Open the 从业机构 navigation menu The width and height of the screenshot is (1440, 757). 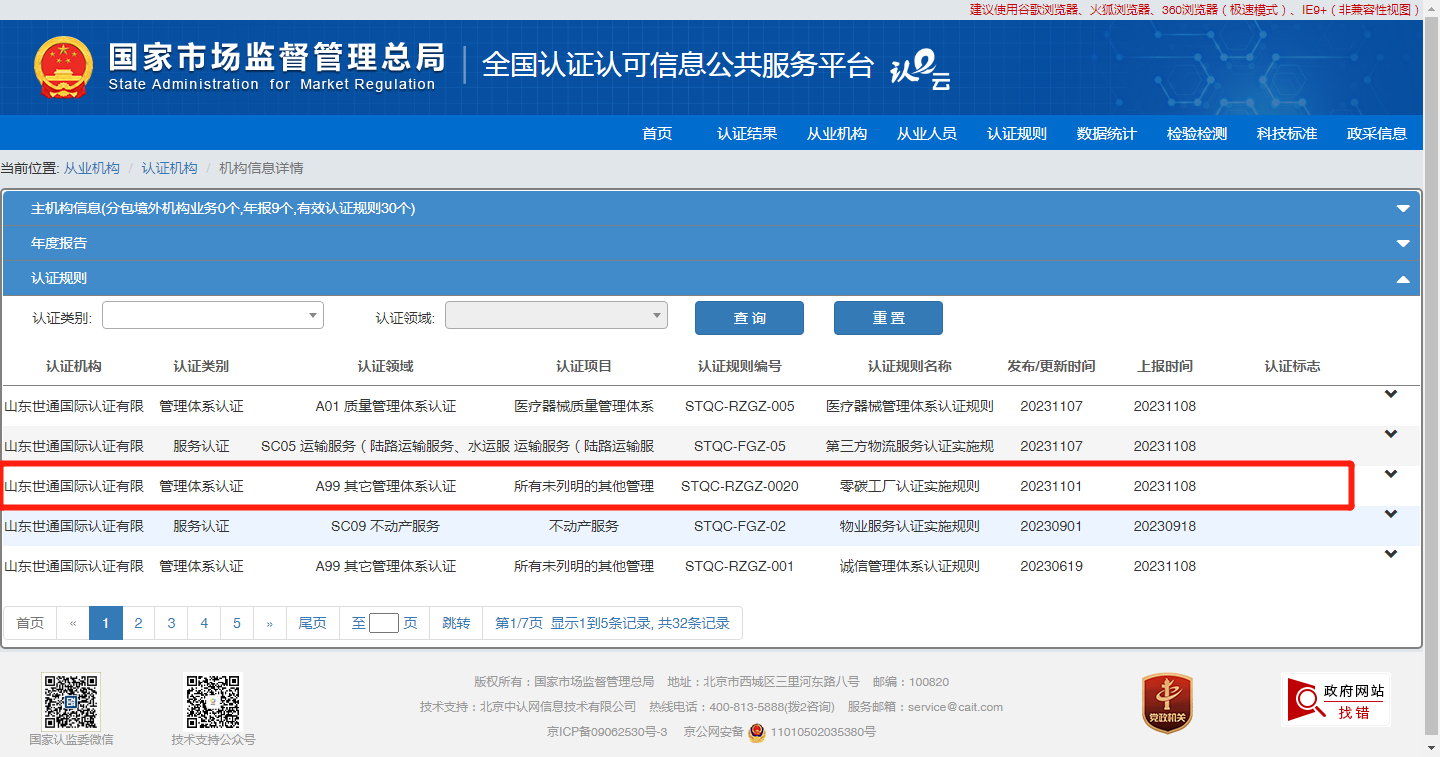(837, 132)
